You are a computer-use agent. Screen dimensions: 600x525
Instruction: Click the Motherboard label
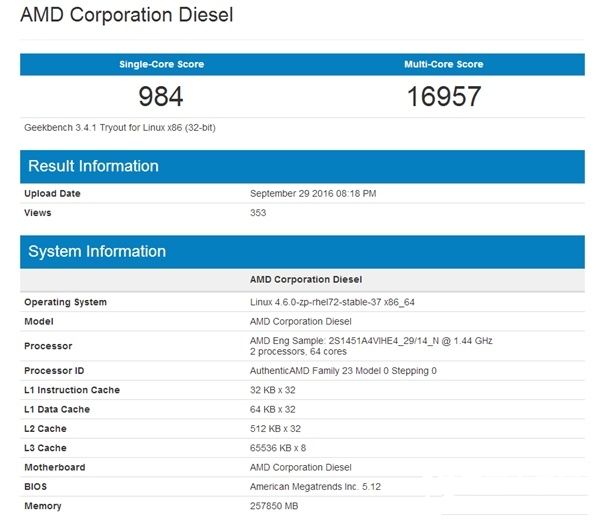click(55, 468)
